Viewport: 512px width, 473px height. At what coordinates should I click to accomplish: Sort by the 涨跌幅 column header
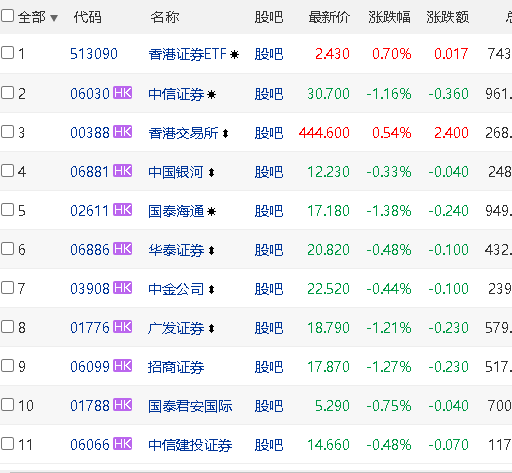389,17
